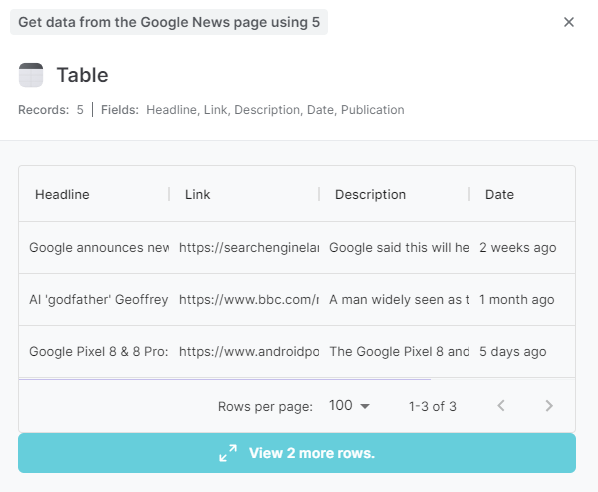Viewport: 598px width, 492px height.
Task: Select the Headline column header
Action: pos(62,195)
